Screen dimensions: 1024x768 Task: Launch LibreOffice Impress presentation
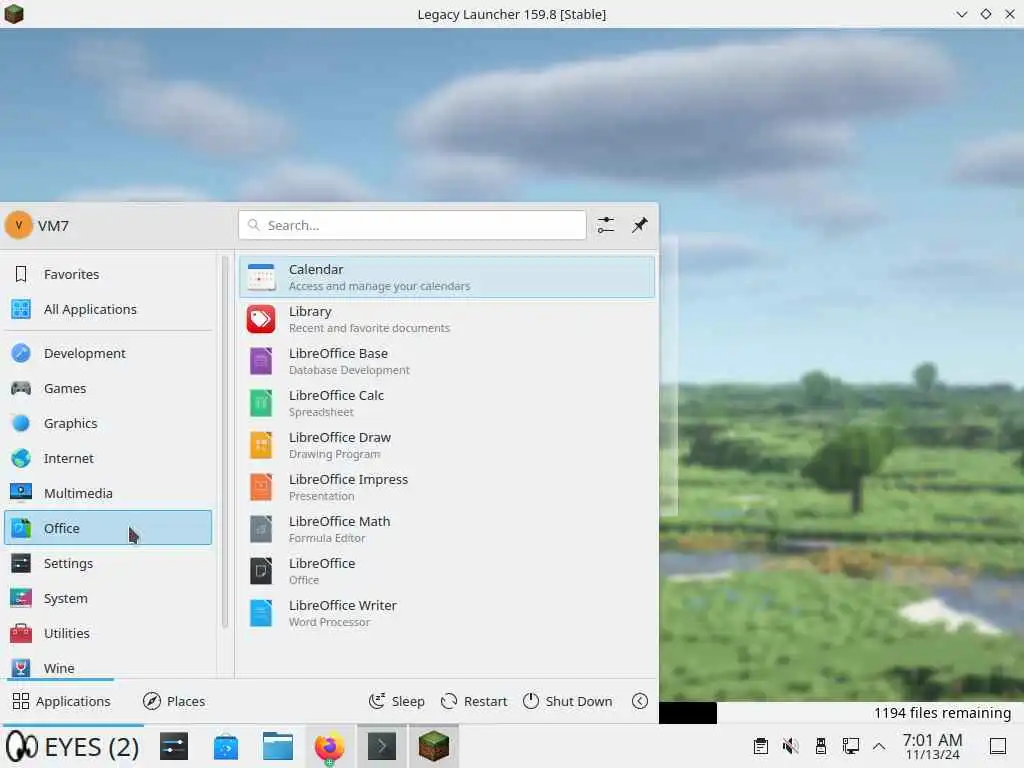[447, 487]
